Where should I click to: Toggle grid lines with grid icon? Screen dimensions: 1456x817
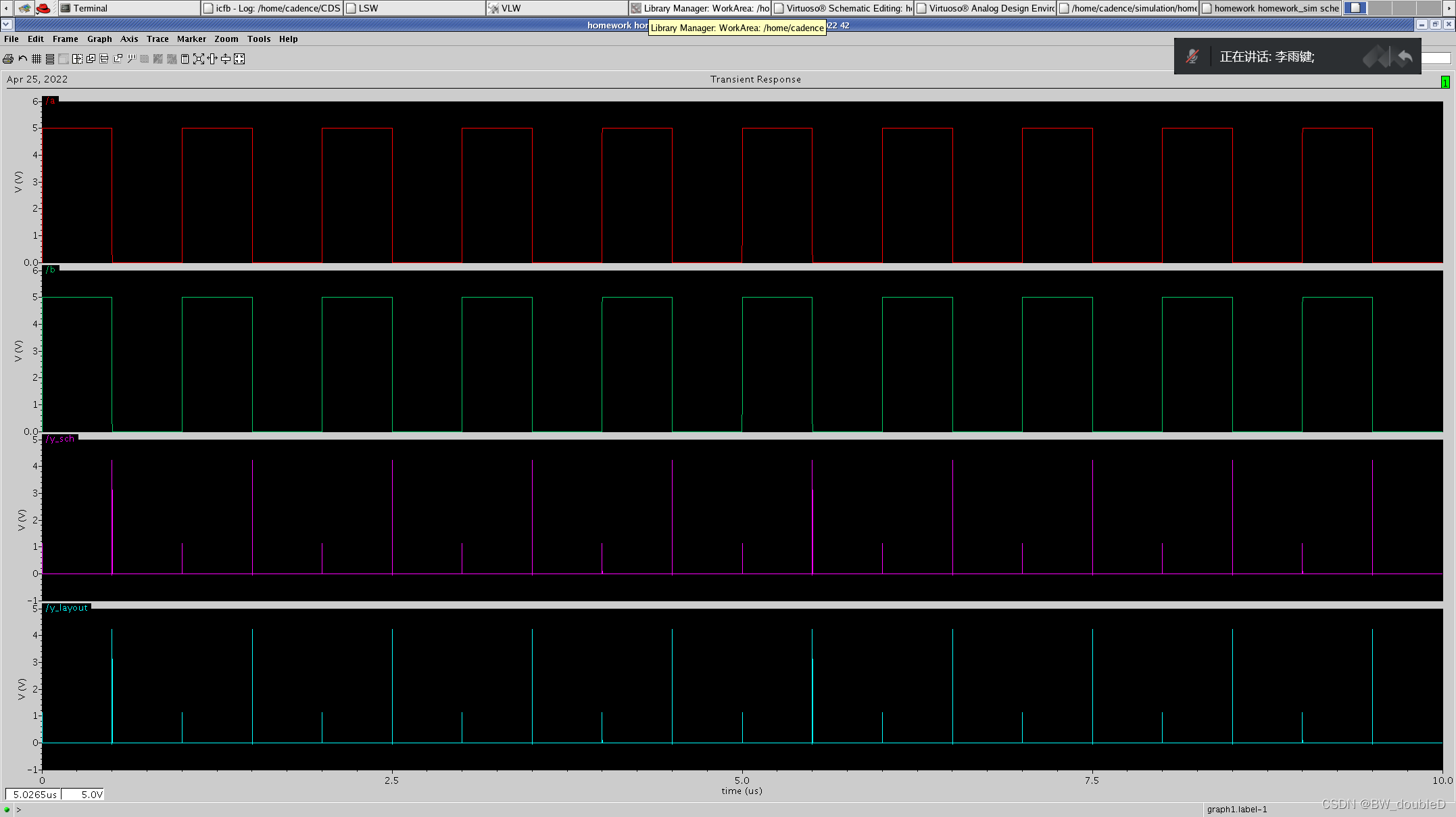pos(37,59)
